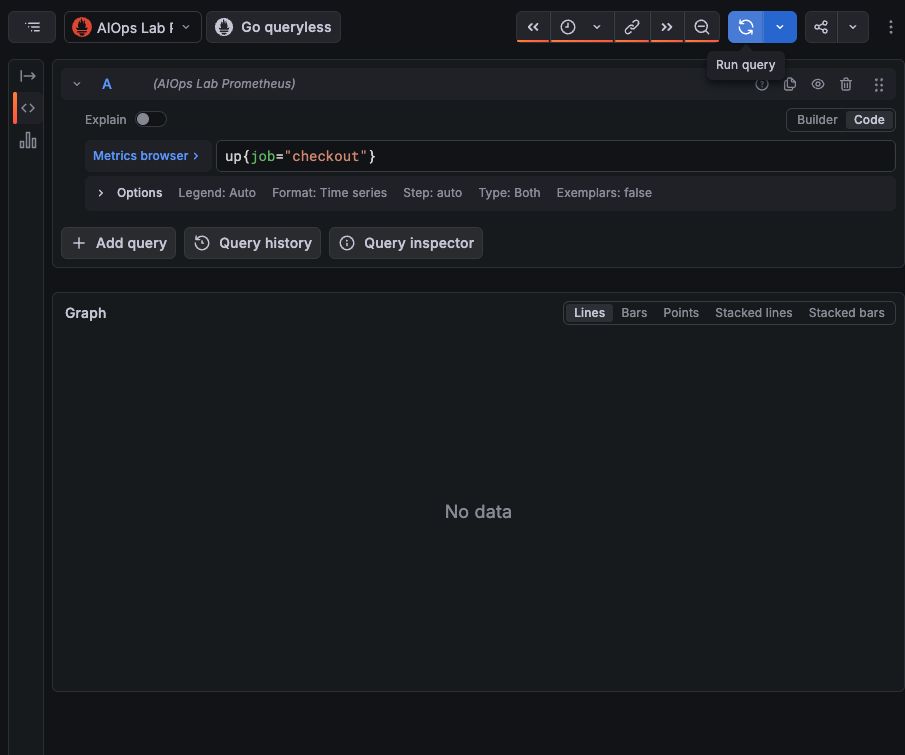Copy shortened link icon
Viewport: 905px width, 755px height.
[632, 27]
